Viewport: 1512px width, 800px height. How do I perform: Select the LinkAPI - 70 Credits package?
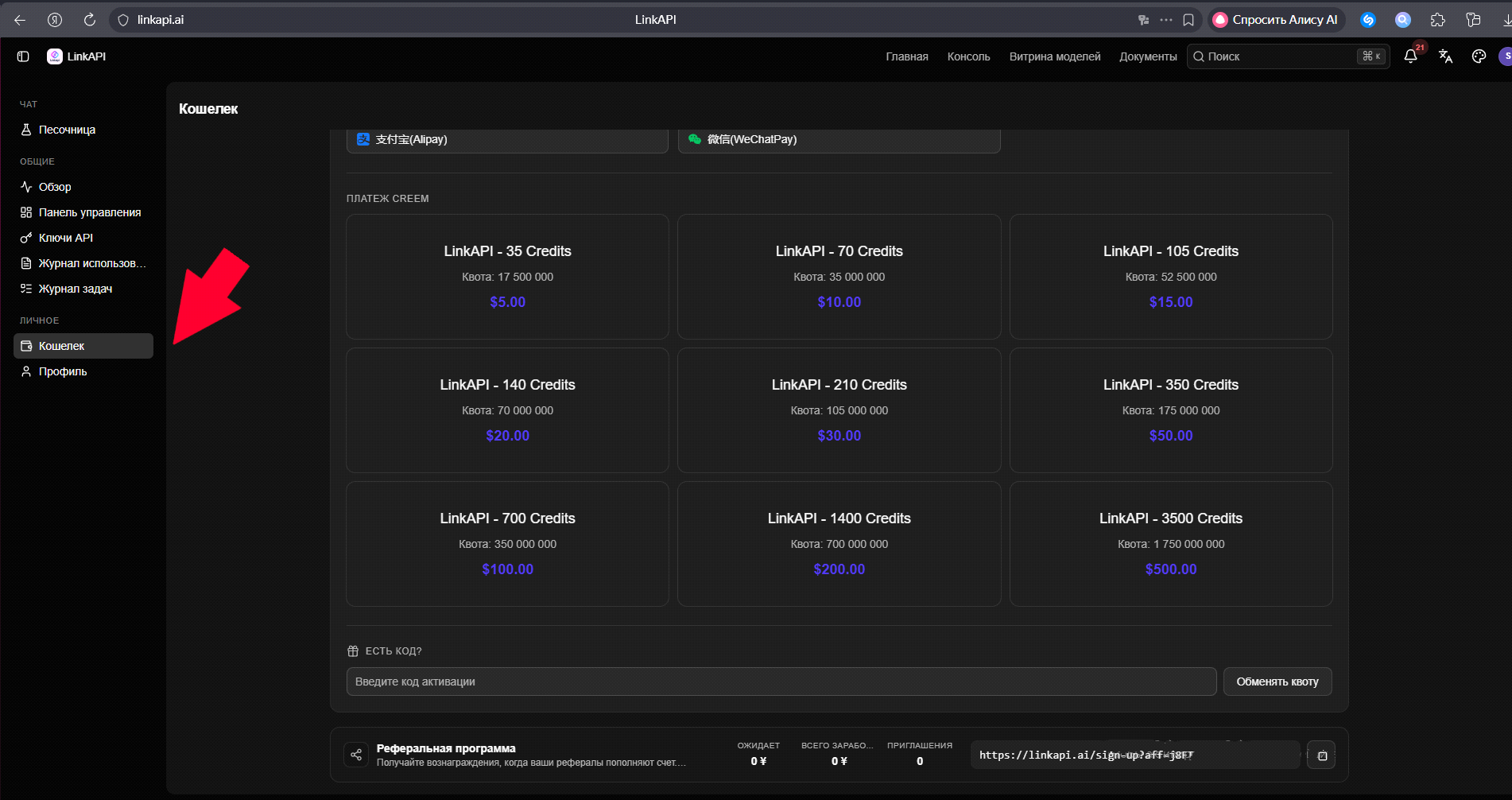pyautogui.click(x=839, y=277)
